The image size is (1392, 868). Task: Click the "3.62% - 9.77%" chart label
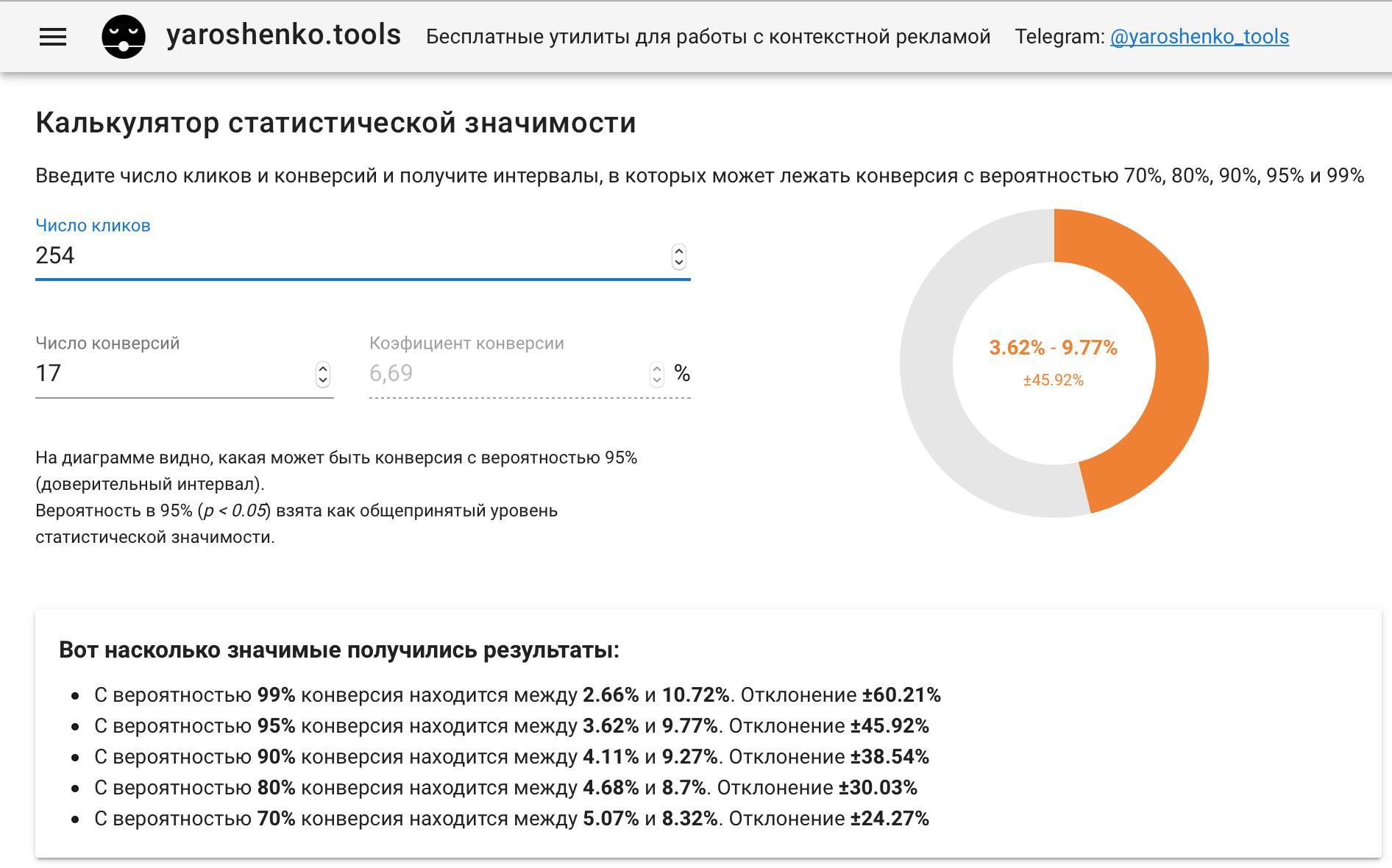coord(1053,347)
